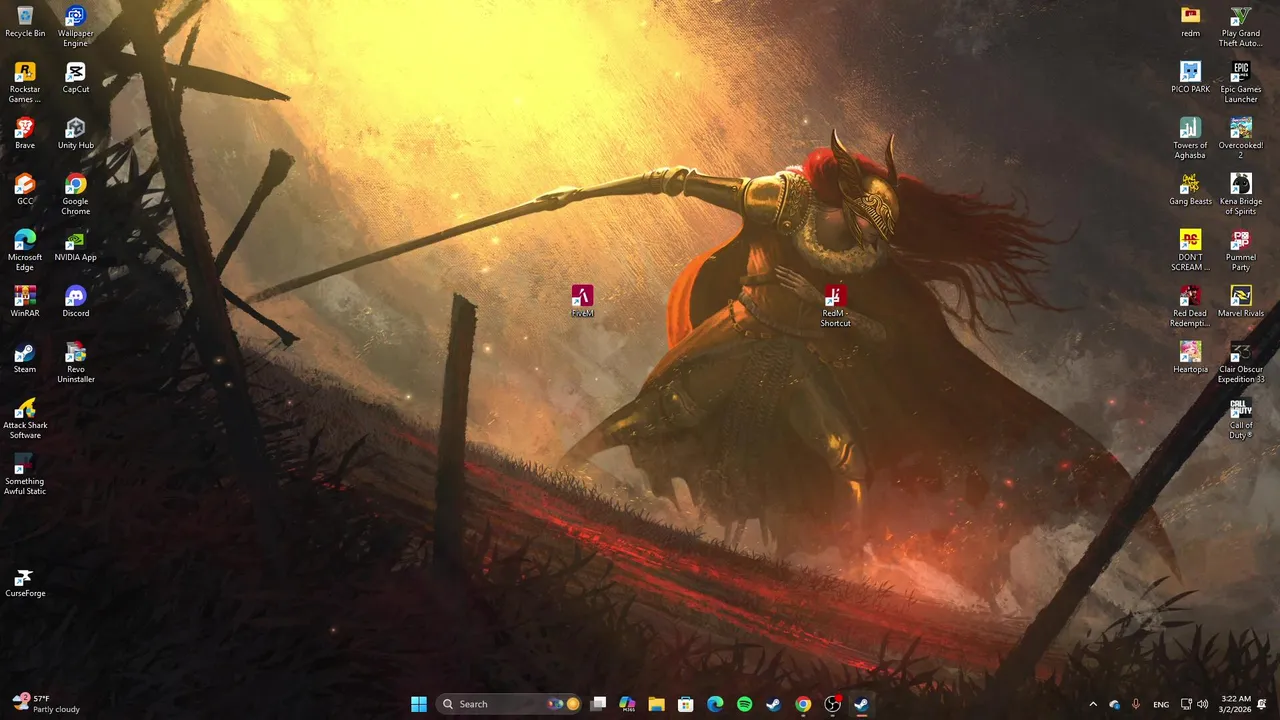Open the Recycle Bin desktop icon
This screenshot has height=720, width=1280.
[x=25, y=22]
